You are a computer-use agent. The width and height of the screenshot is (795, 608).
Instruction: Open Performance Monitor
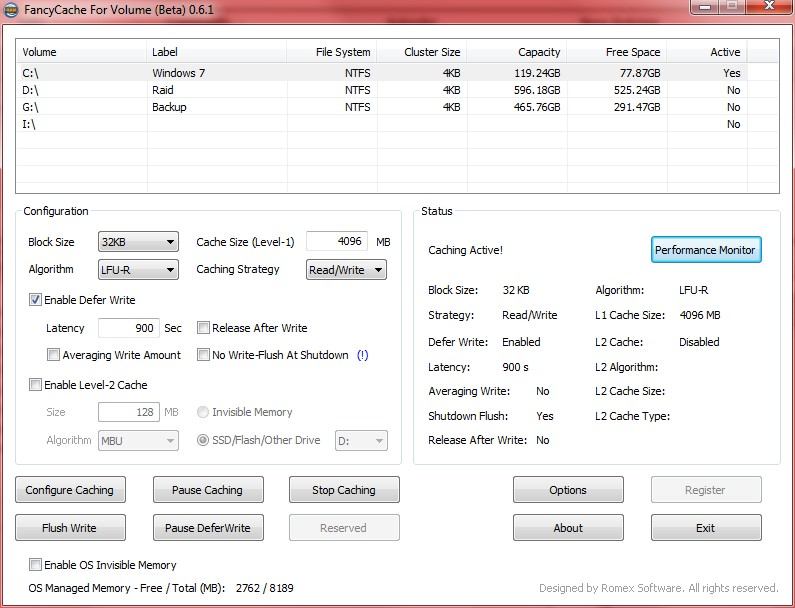click(x=706, y=249)
